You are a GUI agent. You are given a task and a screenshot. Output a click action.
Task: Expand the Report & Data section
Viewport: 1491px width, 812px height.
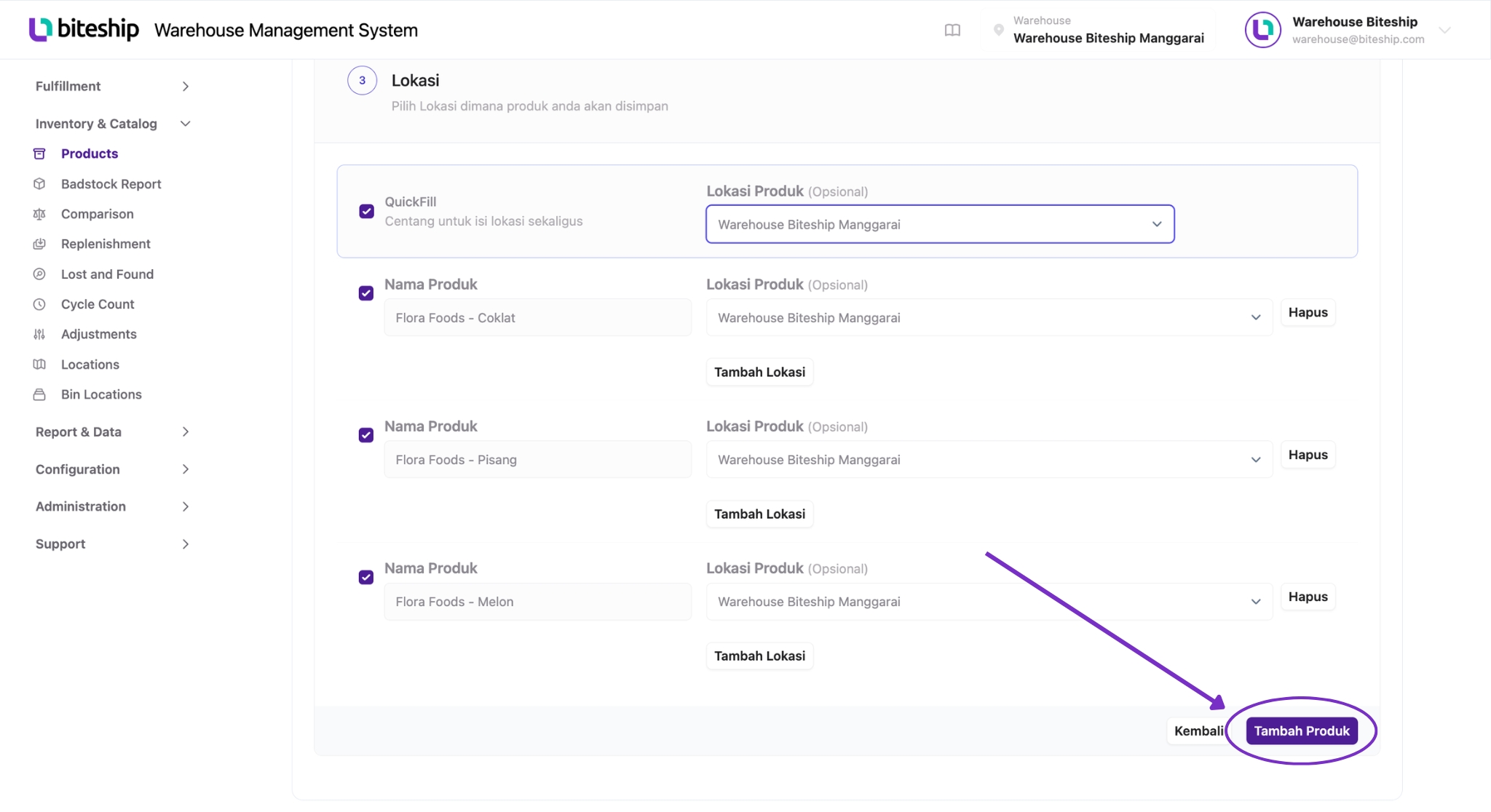(x=113, y=431)
